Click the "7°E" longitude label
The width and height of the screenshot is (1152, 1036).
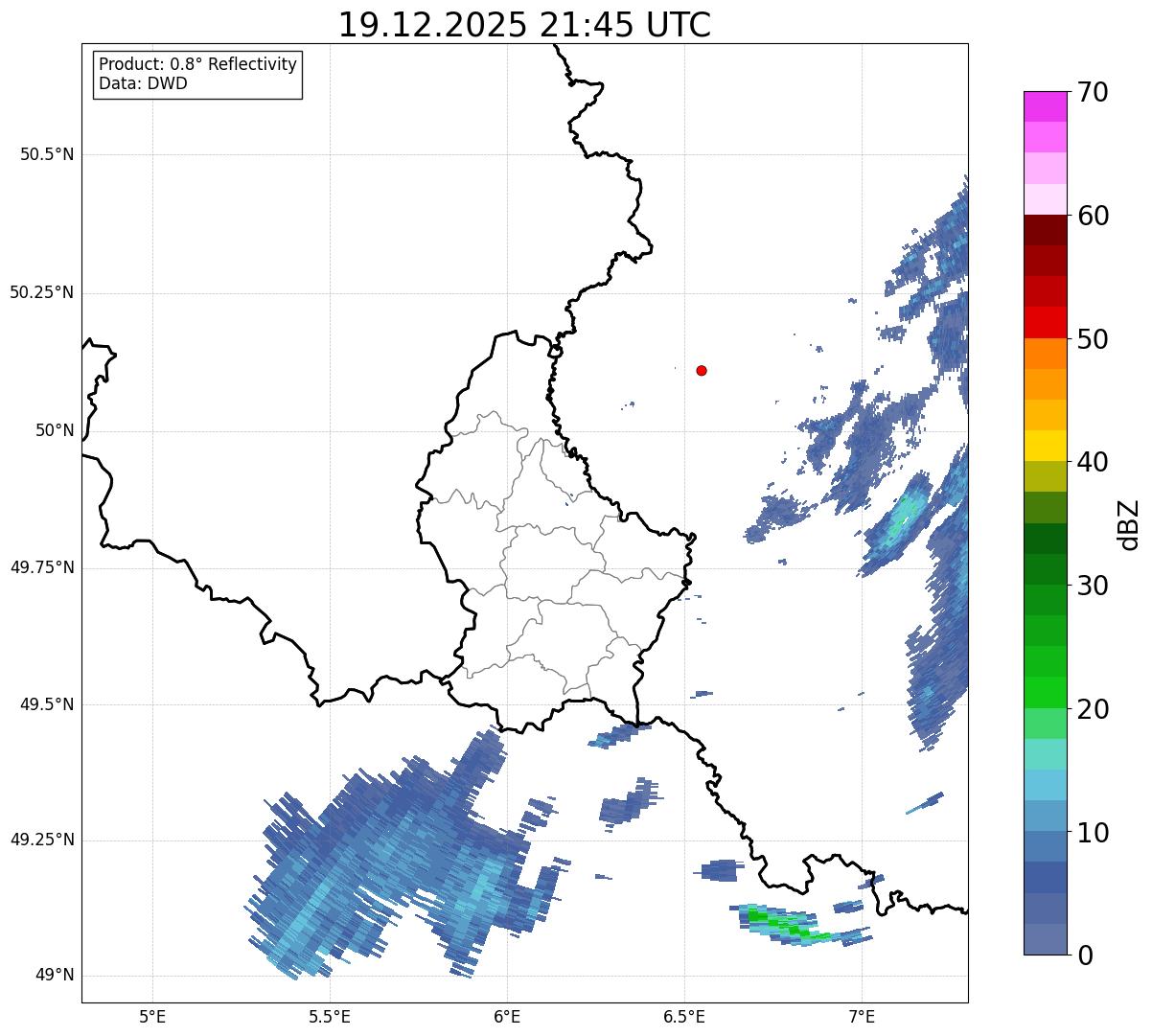click(x=862, y=1016)
